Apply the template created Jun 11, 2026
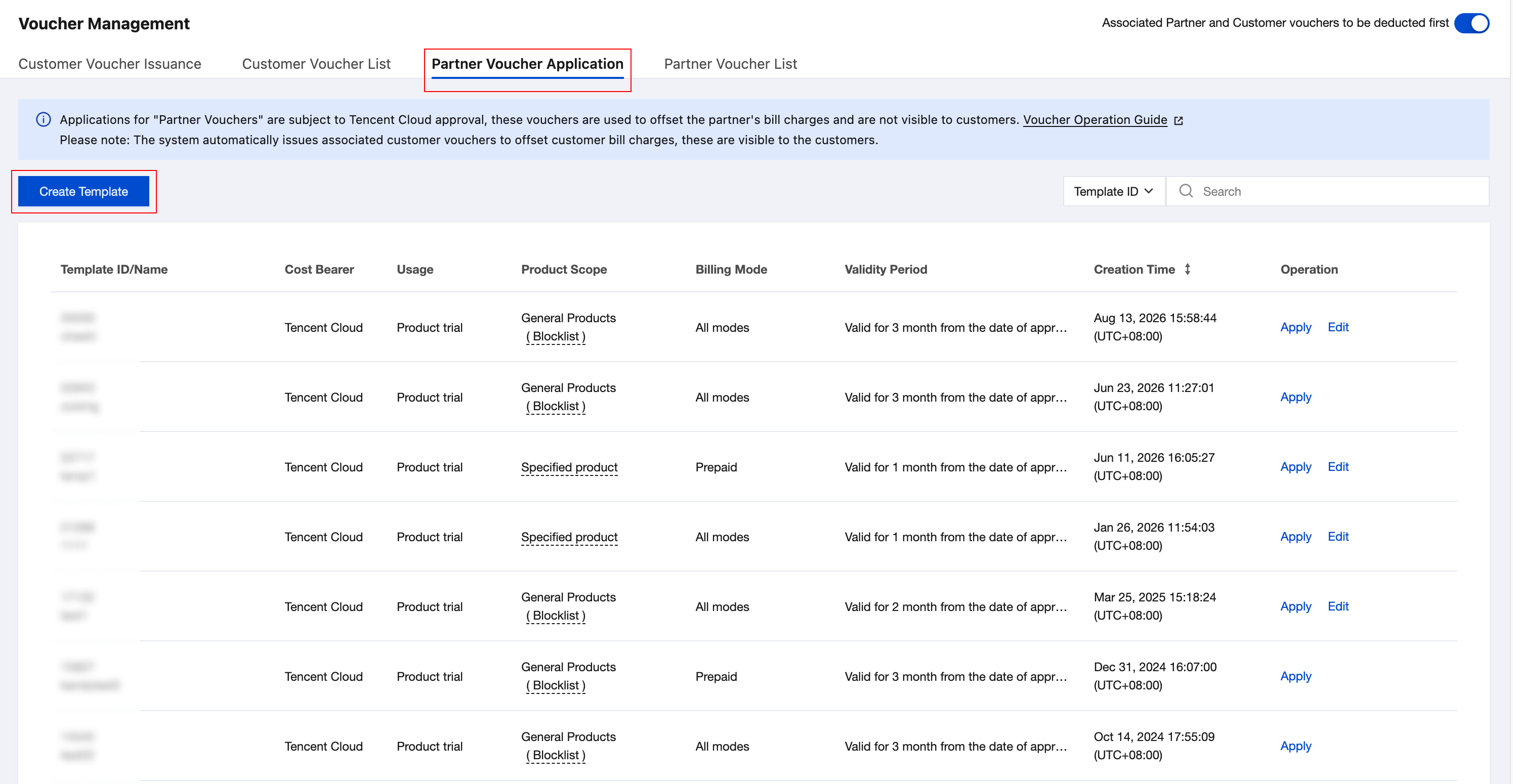The width and height of the screenshot is (1513, 784). pos(1296,467)
